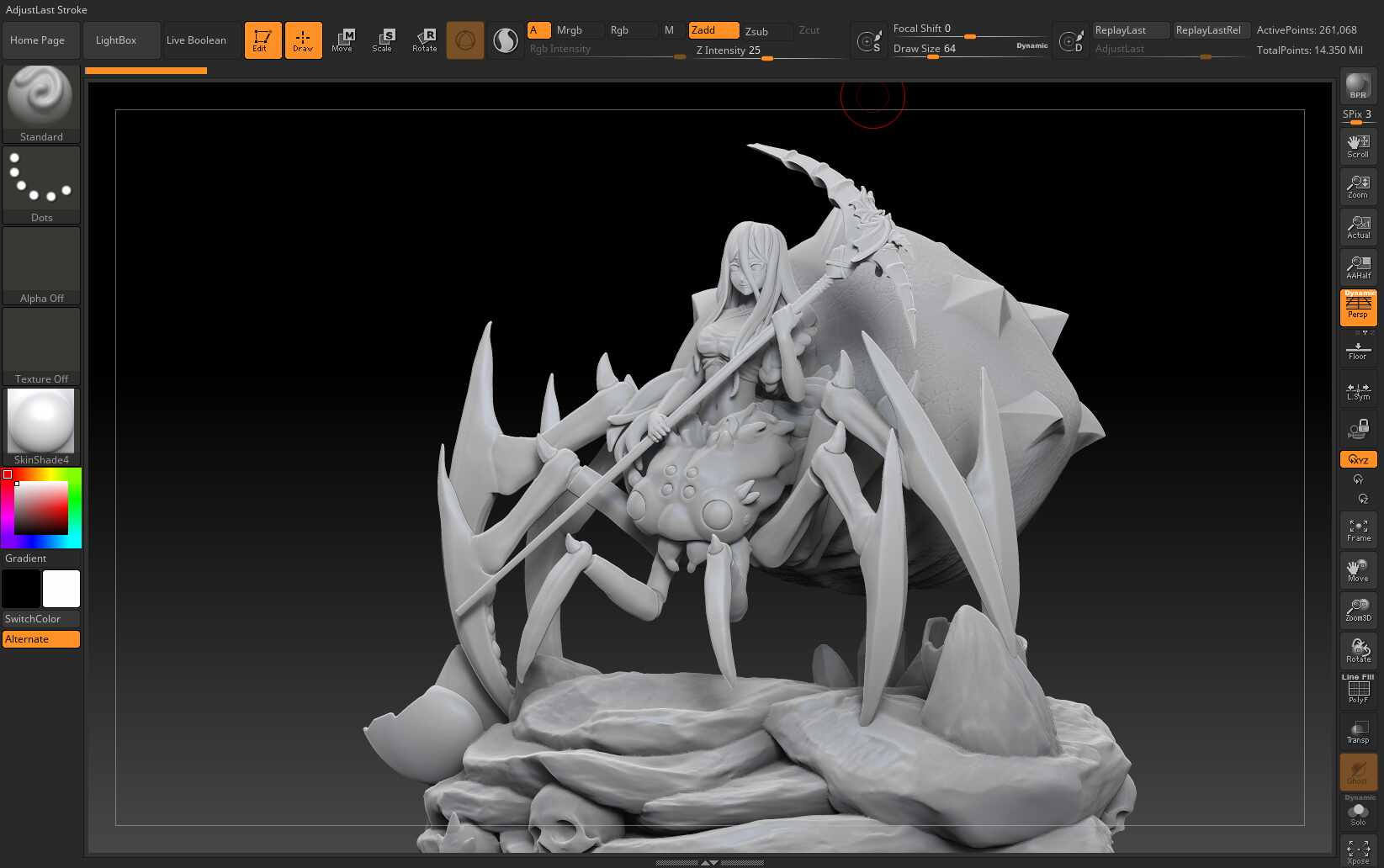The width and height of the screenshot is (1384, 868).
Task: Enable the Zsub sculpt mode
Action: point(766,31)
